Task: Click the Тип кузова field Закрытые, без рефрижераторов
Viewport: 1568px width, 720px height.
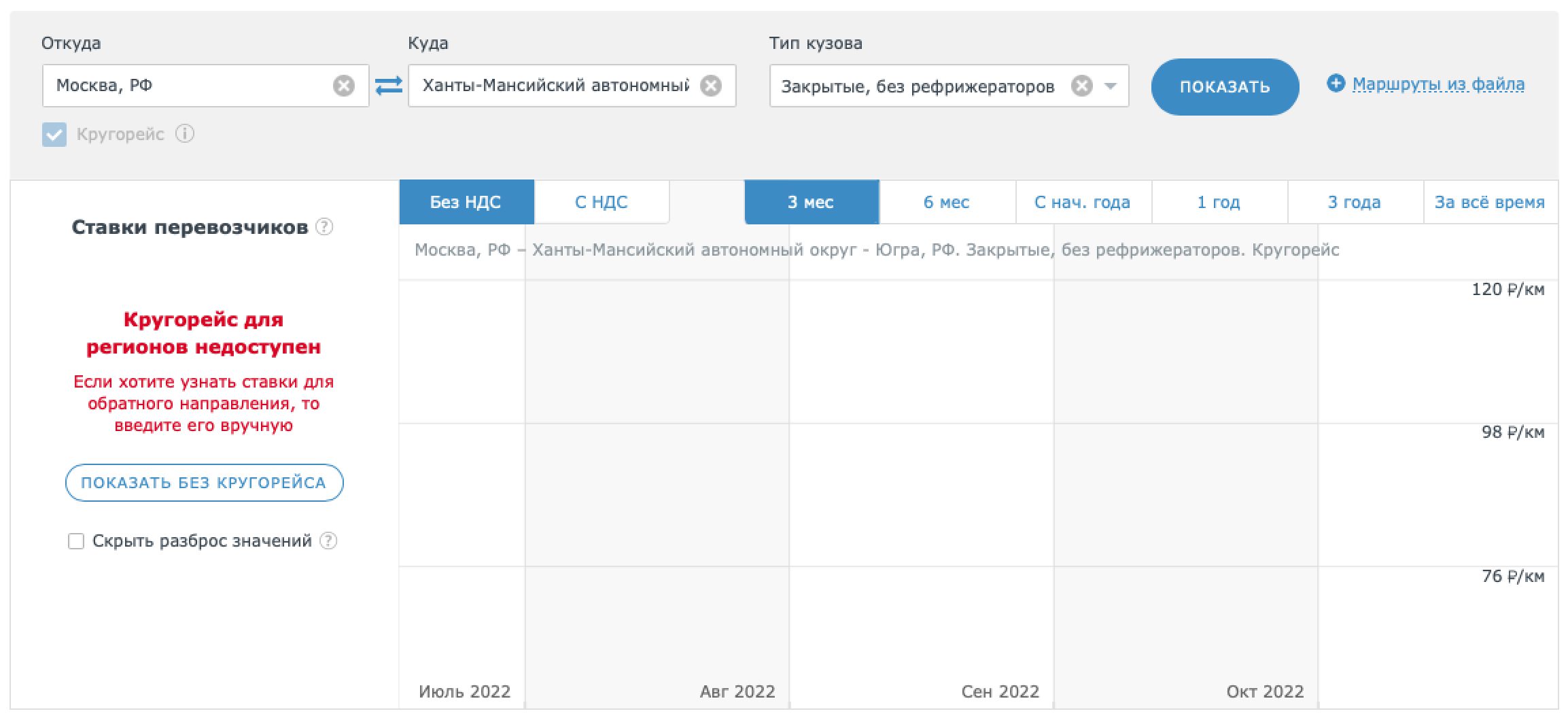Action: point(949,86)
